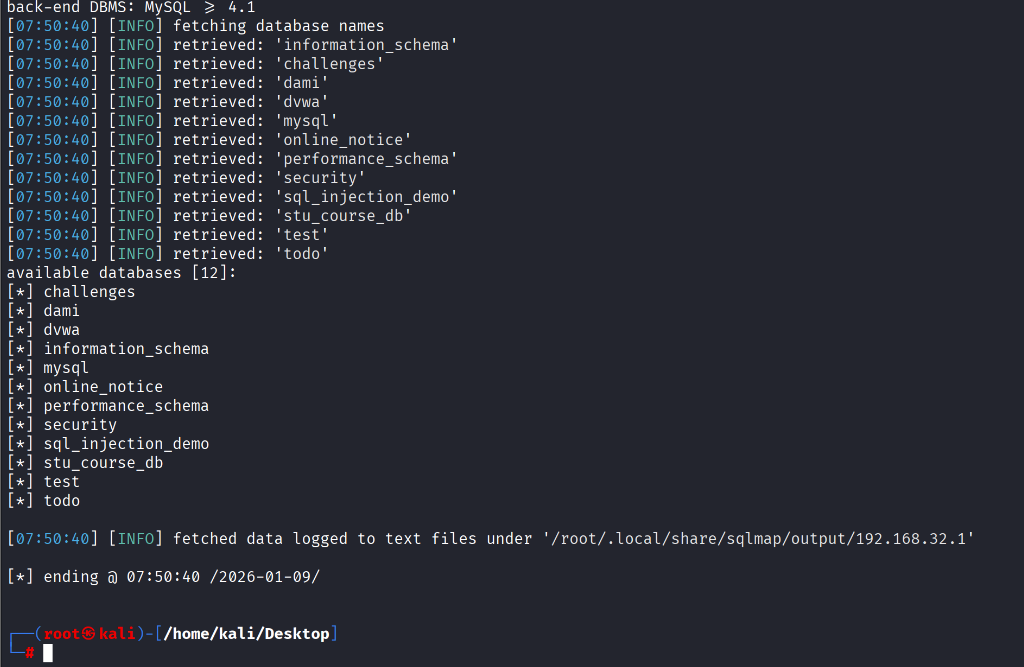Click 'dvwa' in the available databases list
Screen dimensions: 1024x667
tap(61, 330)
